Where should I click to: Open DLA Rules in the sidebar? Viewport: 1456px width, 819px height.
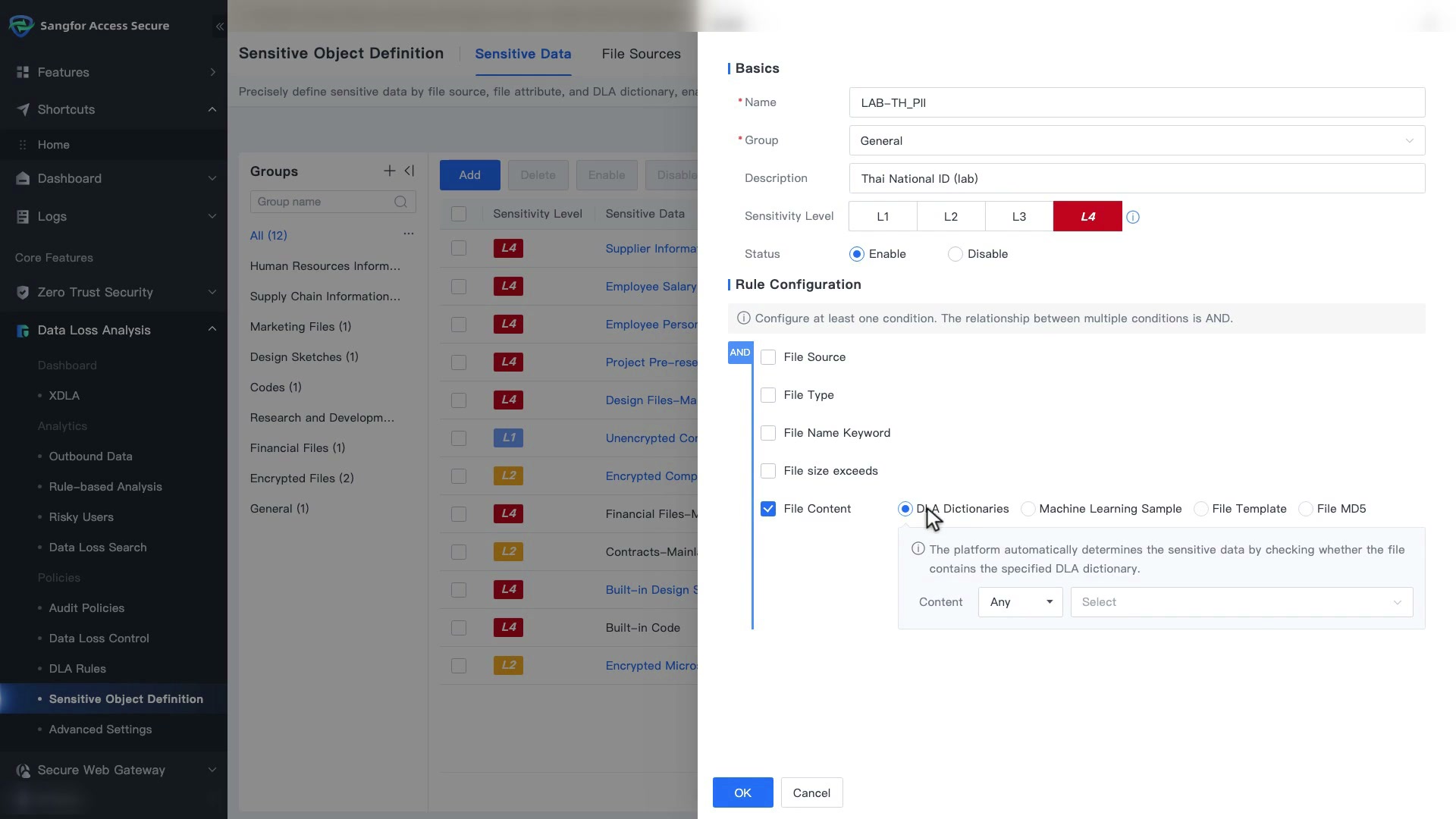click(77, 669)
